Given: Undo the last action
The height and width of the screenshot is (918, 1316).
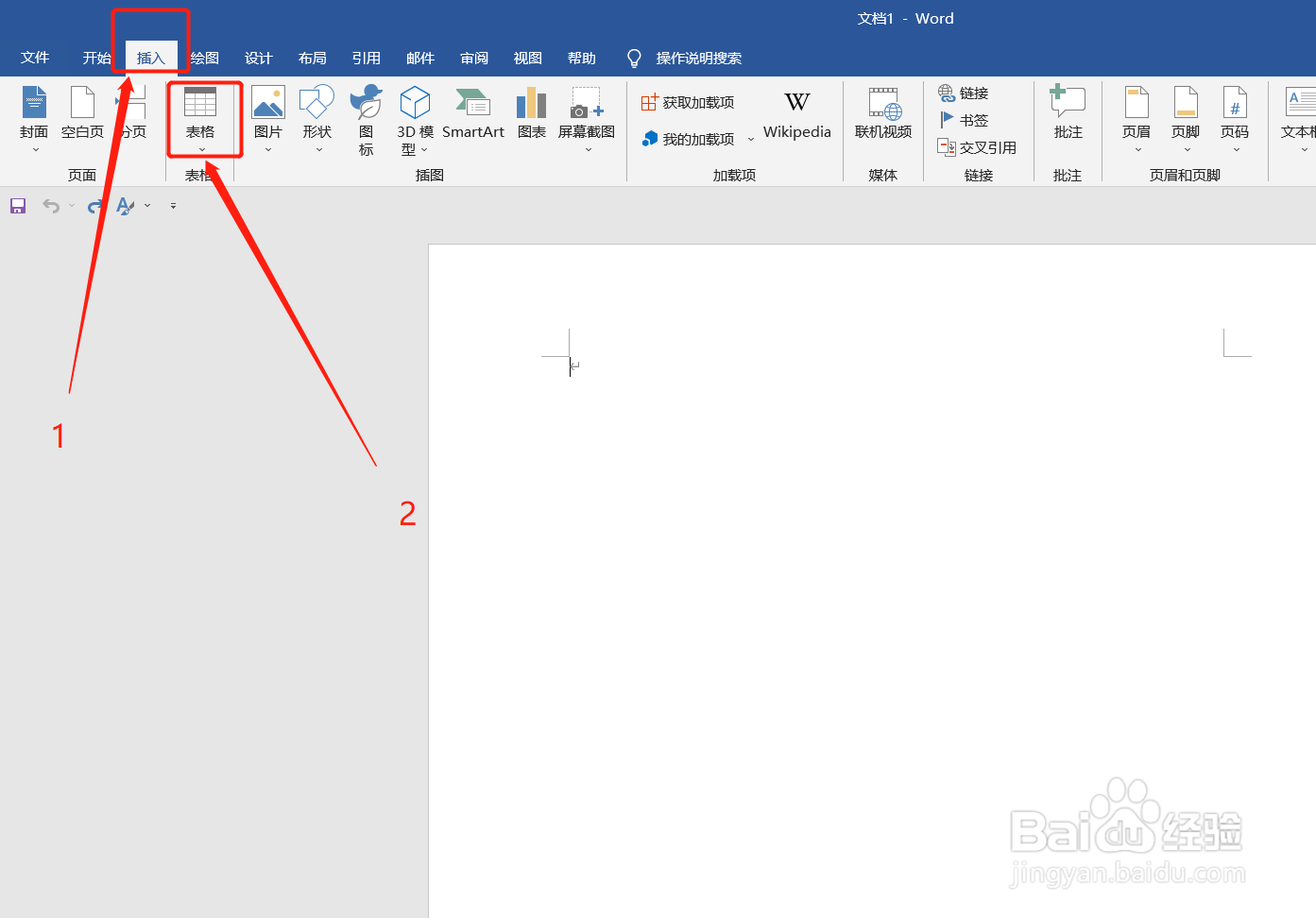Looking at the screenshot, I should (x=51, y=206).
